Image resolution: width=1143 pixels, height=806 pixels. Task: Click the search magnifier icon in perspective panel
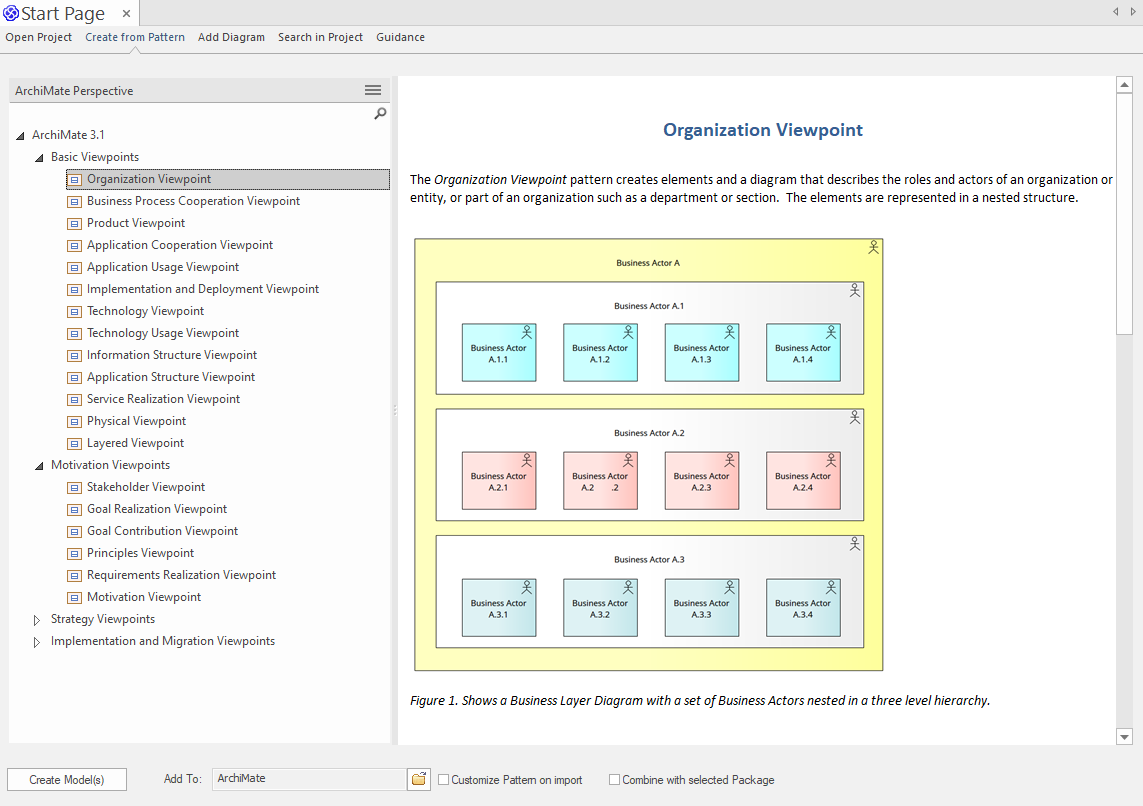380,114
